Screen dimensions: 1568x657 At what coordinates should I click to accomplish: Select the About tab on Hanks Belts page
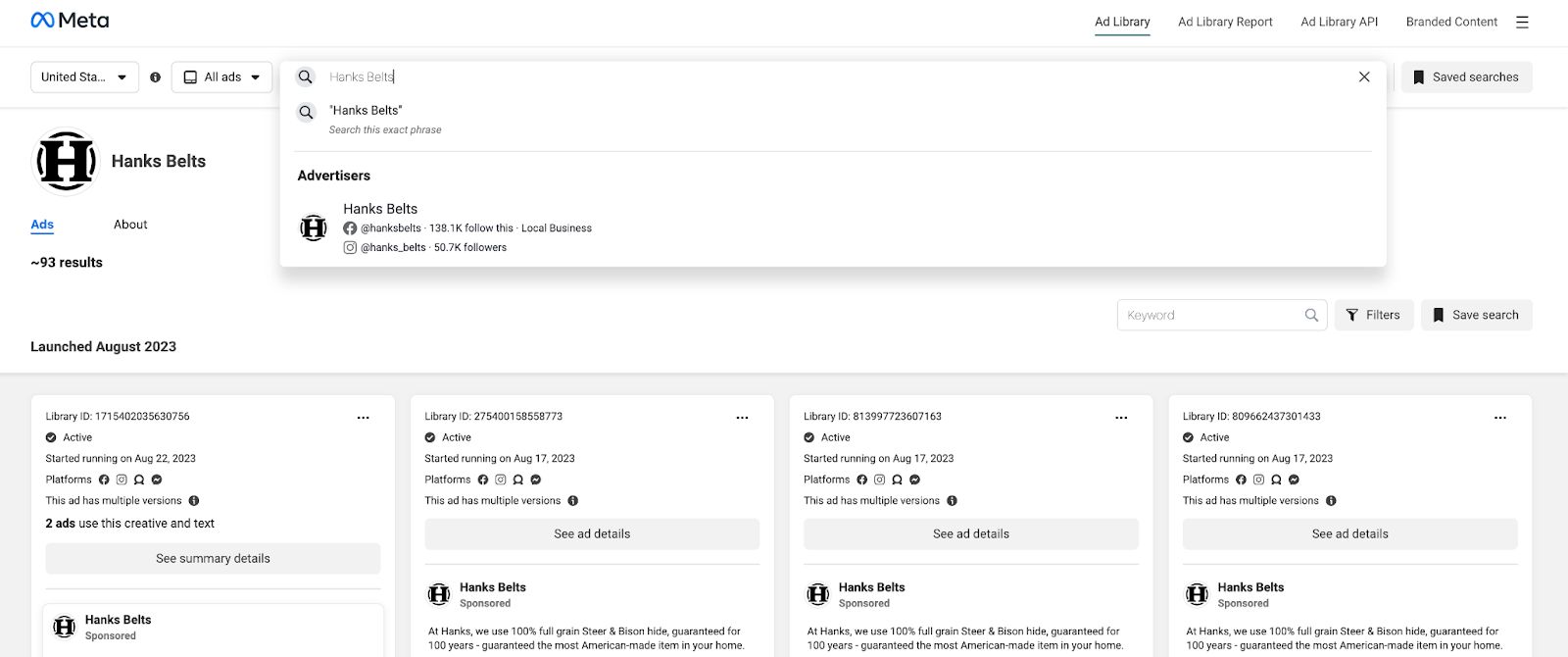tap(130, 225)
